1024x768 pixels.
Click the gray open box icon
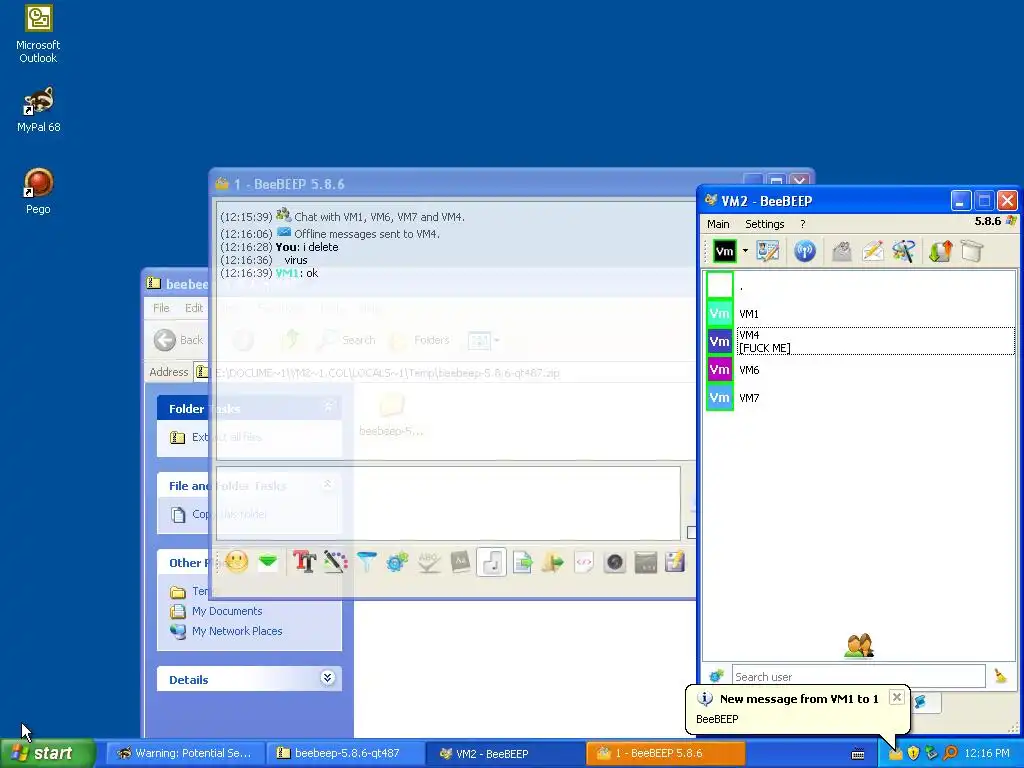972,251
